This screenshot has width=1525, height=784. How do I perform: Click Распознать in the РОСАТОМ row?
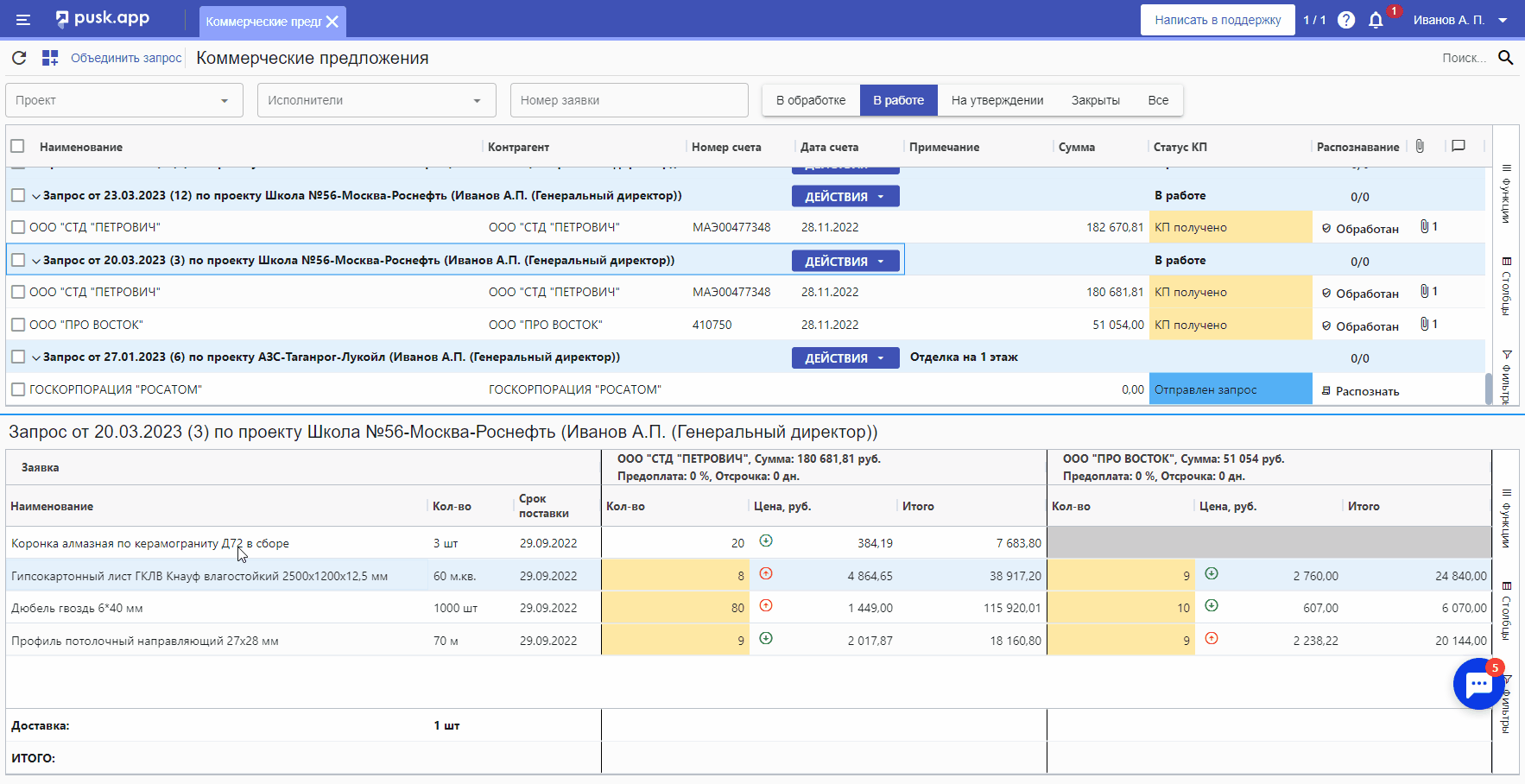[1360, 391]
